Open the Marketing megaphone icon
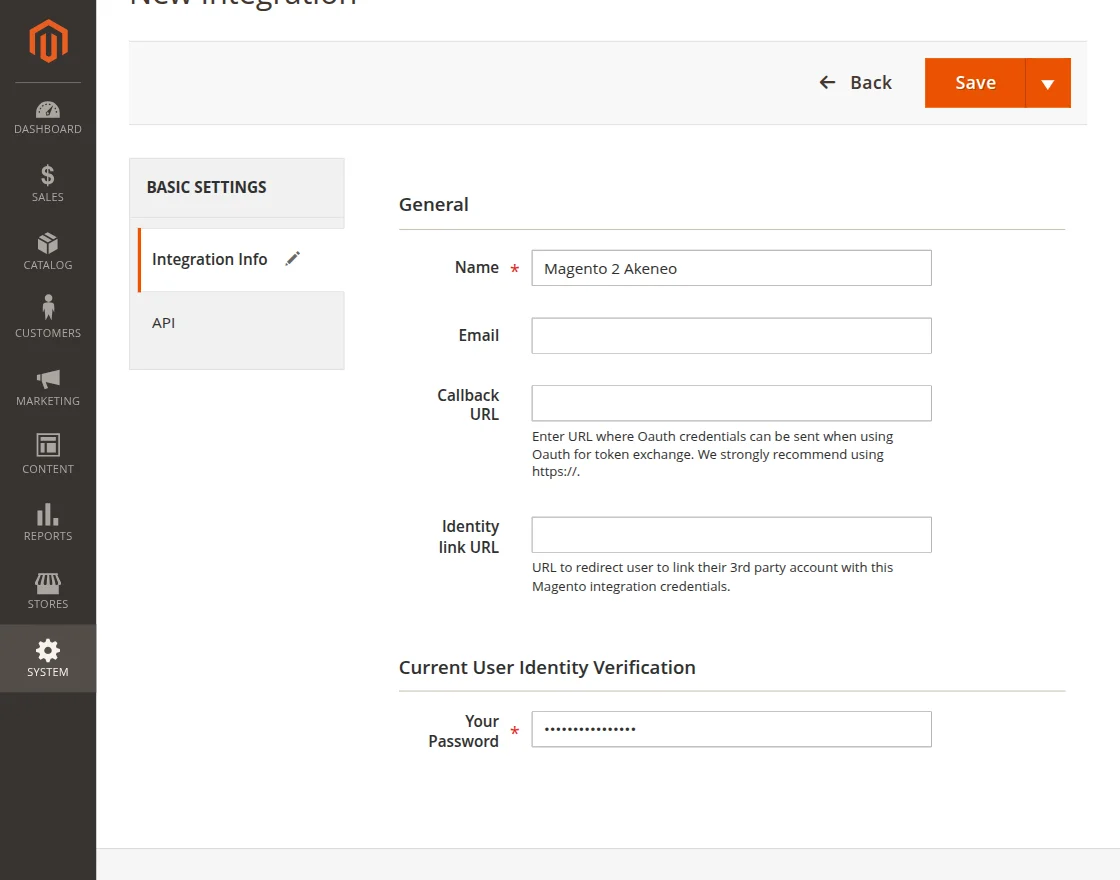 (x=48, y=379)
